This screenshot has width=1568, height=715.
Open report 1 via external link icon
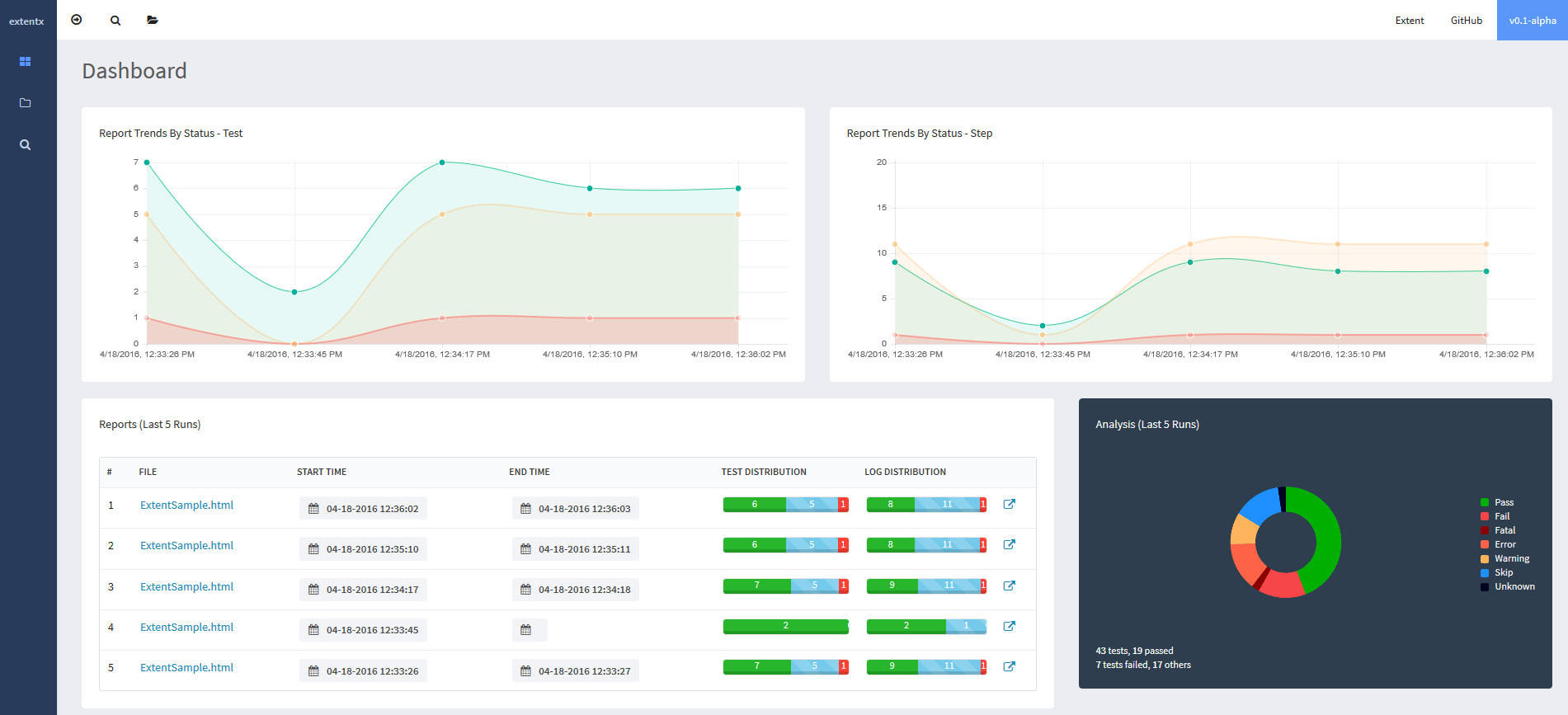[x=1009, y=504]
